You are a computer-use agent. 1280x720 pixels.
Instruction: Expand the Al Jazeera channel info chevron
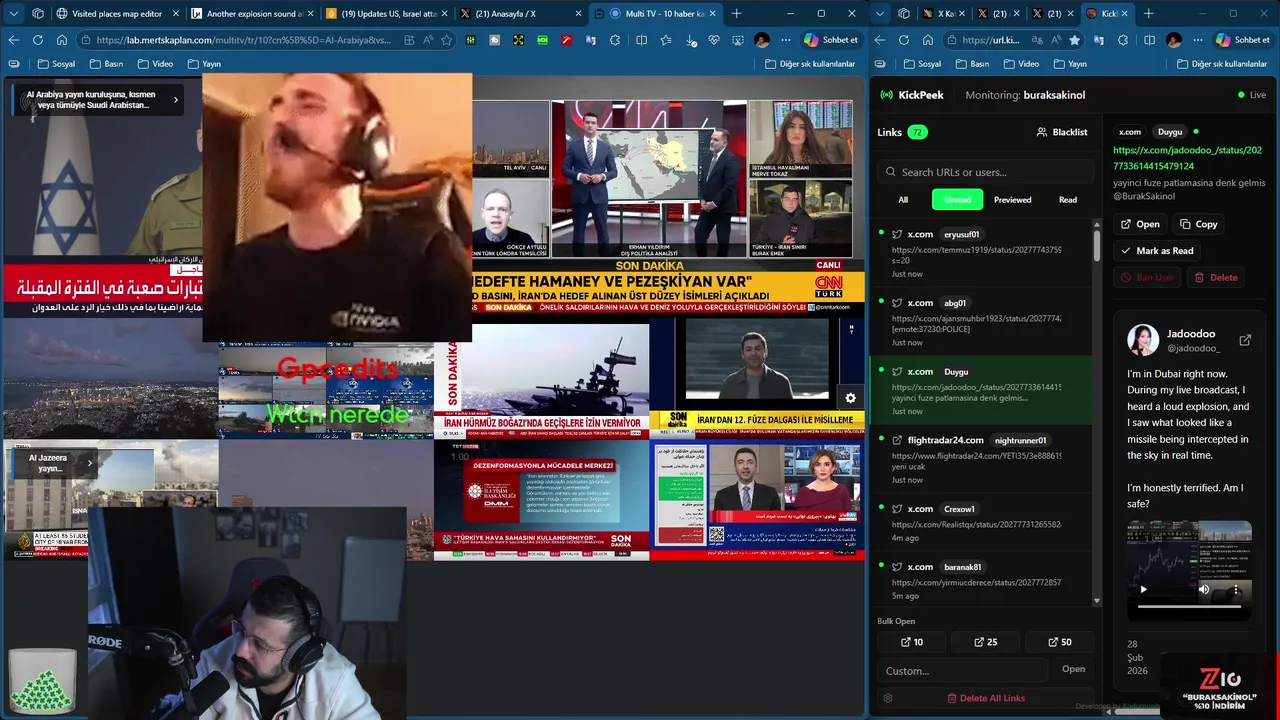(89, 463)
